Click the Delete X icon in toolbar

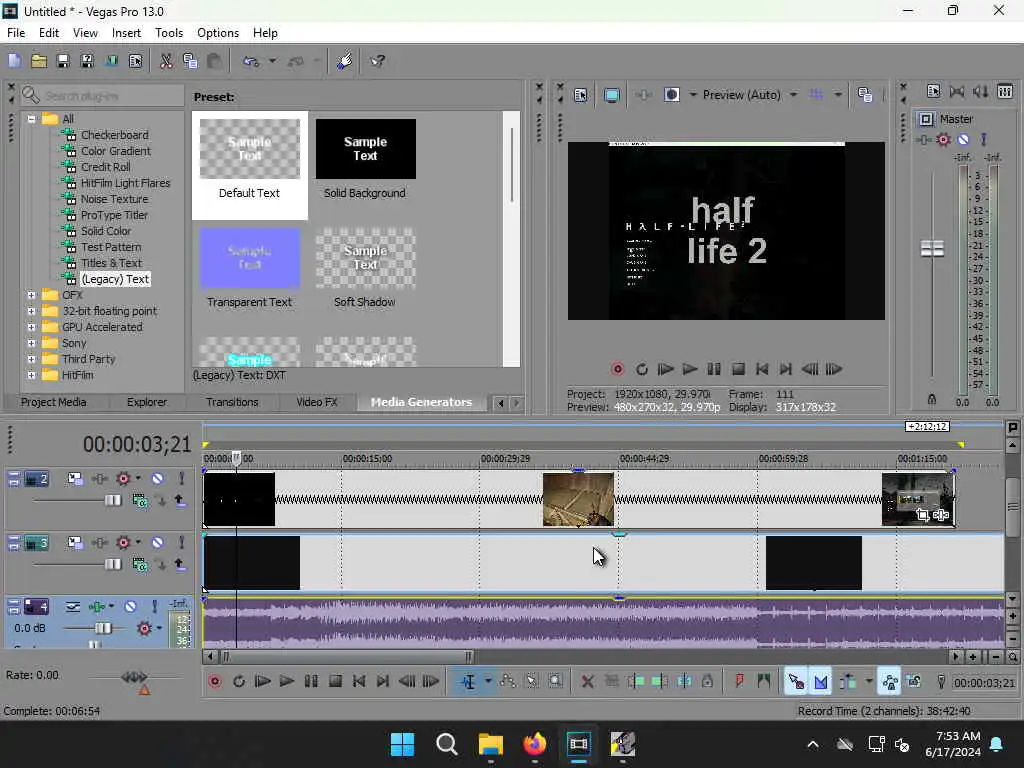click(x=587, y=682)
